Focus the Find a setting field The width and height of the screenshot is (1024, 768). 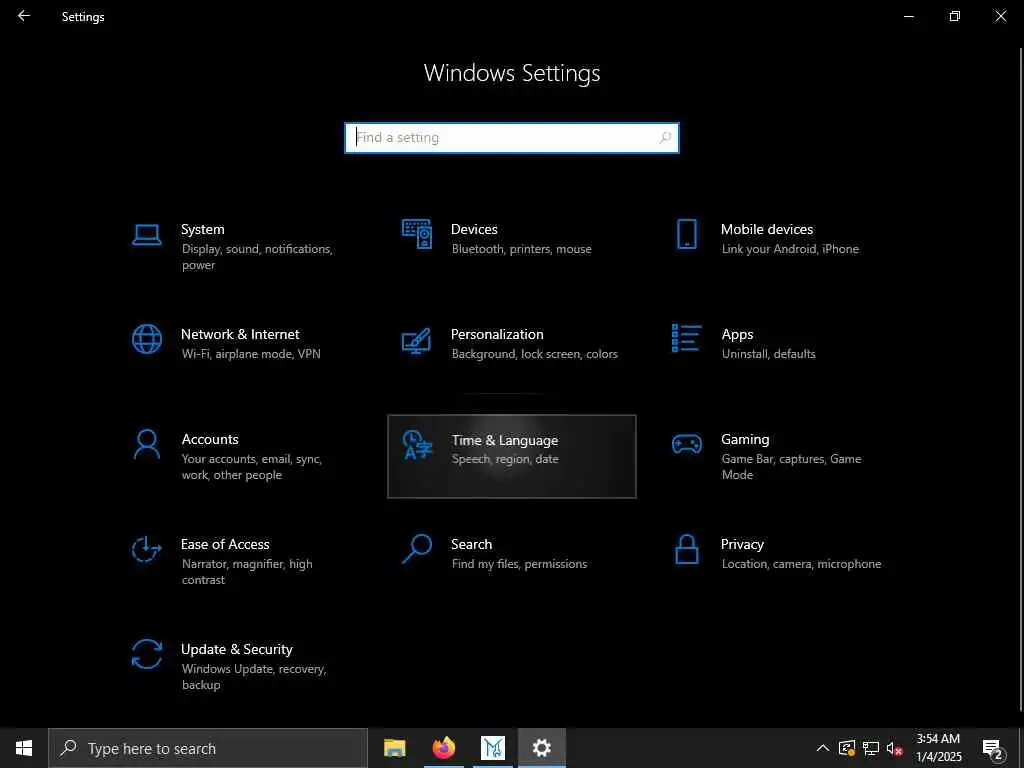pyautogui.click(x=512, y=138)
